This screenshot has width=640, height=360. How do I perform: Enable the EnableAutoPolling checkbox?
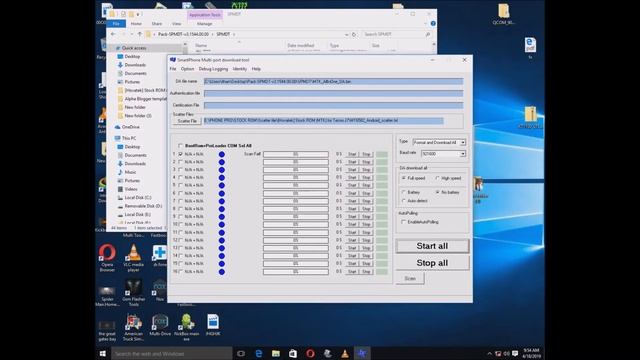[403, 222]
